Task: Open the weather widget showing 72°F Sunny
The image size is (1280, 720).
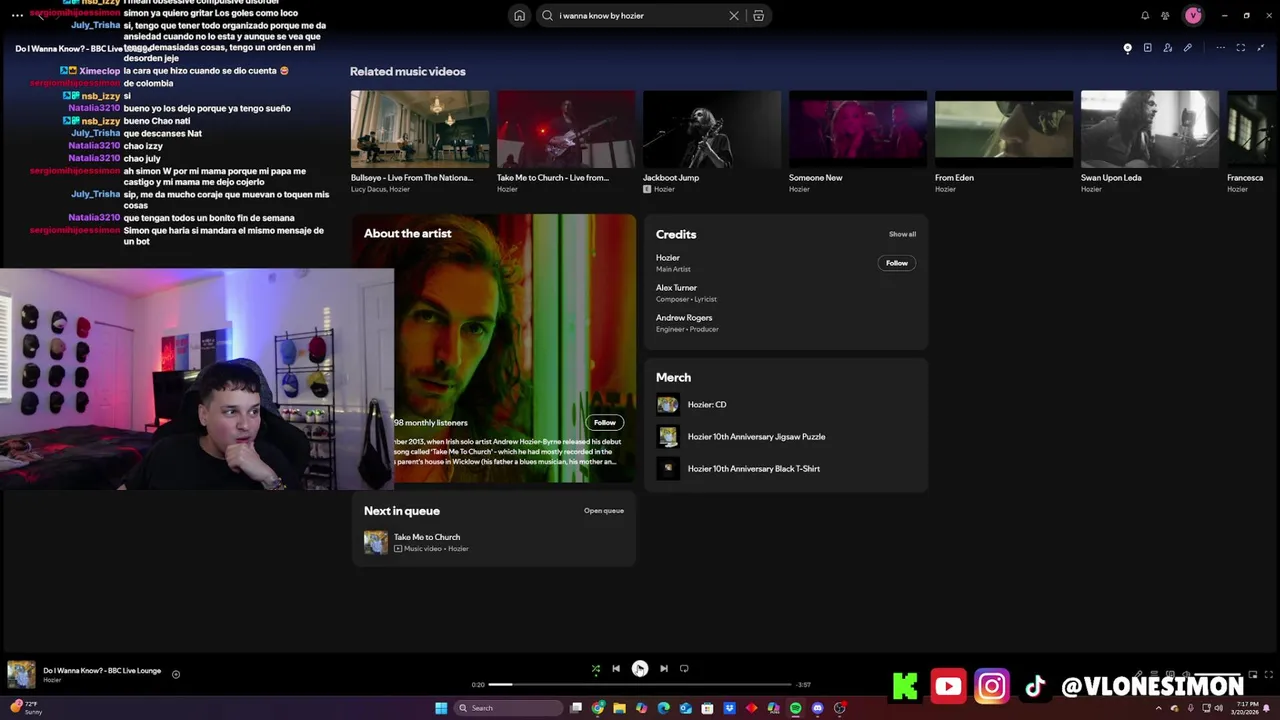Action: [x=28, y=708]
